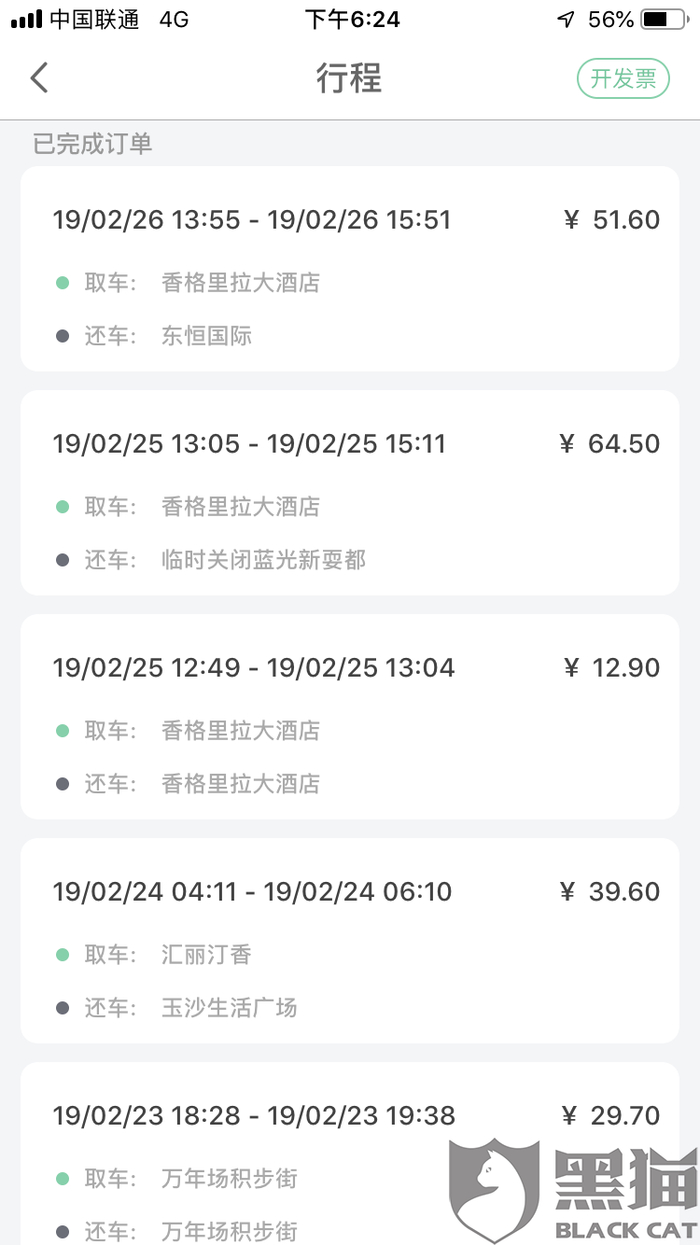Image resolution: width=700 pixels, height=1245 pixels.
Task: Tap grey return dot beside 东恒国际
Action: [x=62, y=336]
